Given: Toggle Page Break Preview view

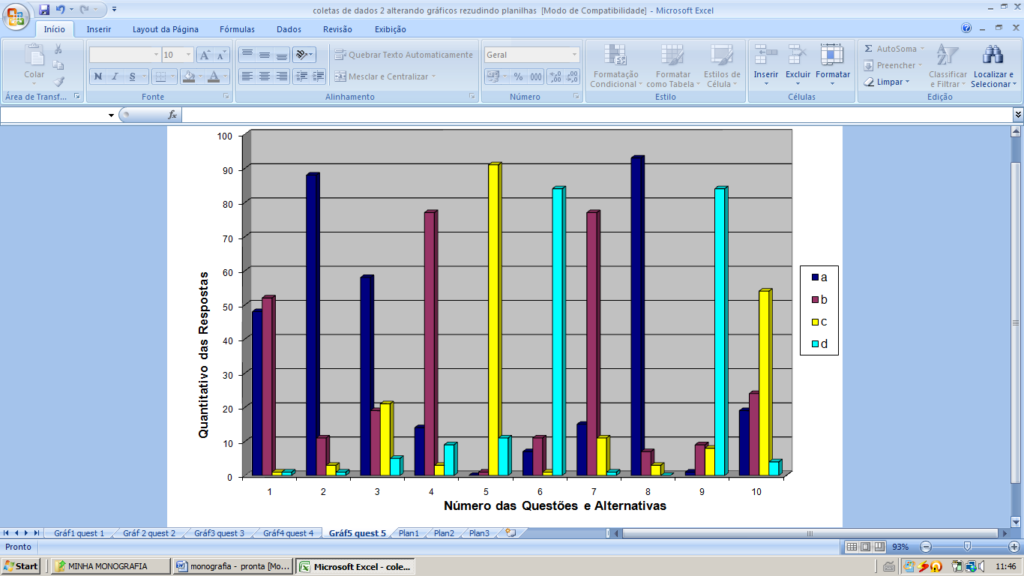Looking at the screenshot, I should [x=881, y=547].
